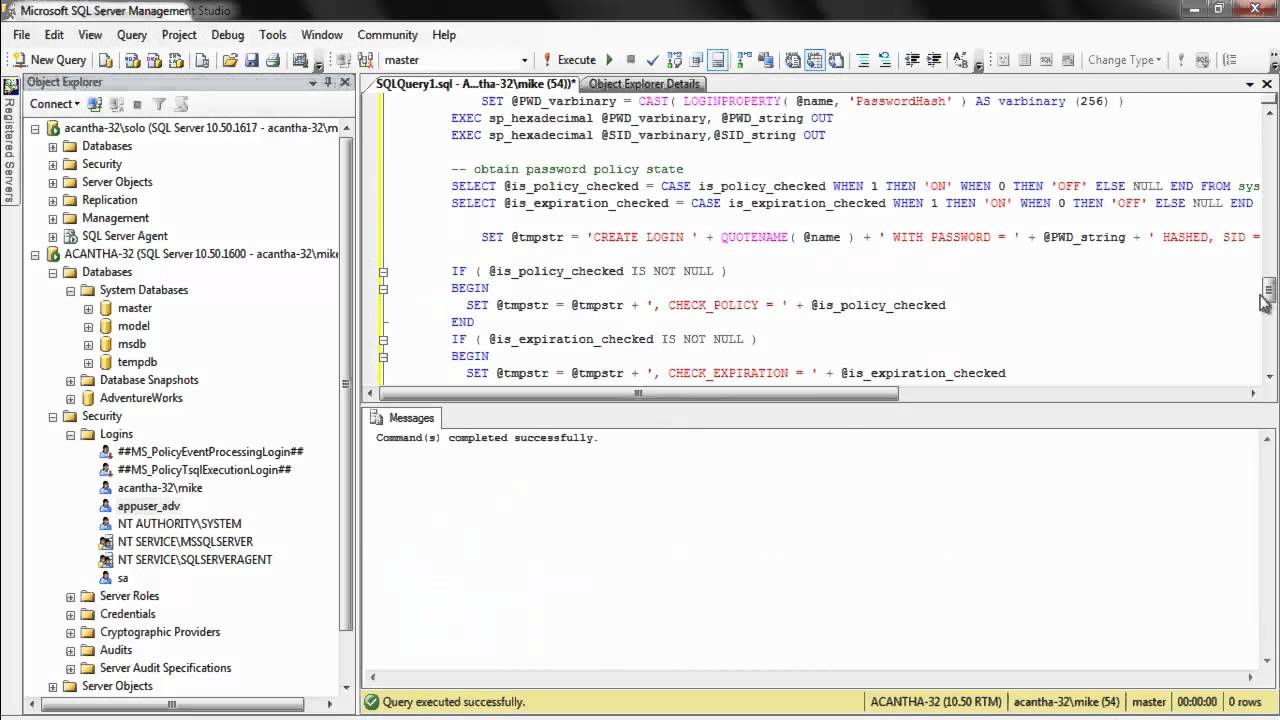Execute the query
The height and width of the screenshot is (720, 1280).
click(569, 60)
